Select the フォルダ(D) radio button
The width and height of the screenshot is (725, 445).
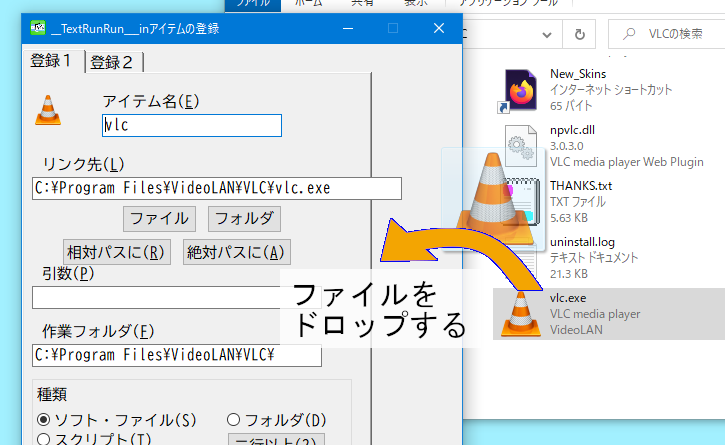[233, 420]
